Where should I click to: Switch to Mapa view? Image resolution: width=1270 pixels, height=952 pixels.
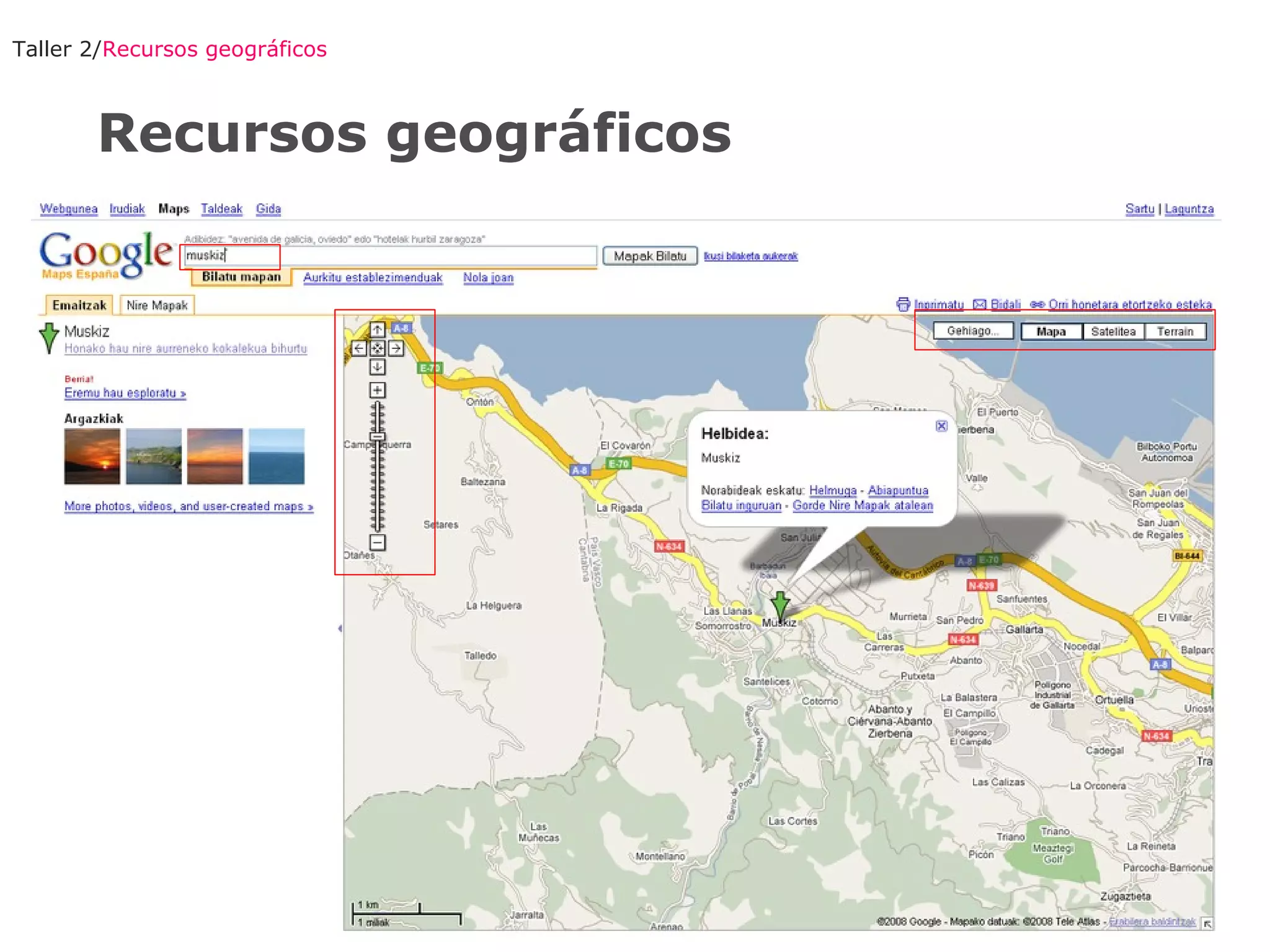[1051, 332]
